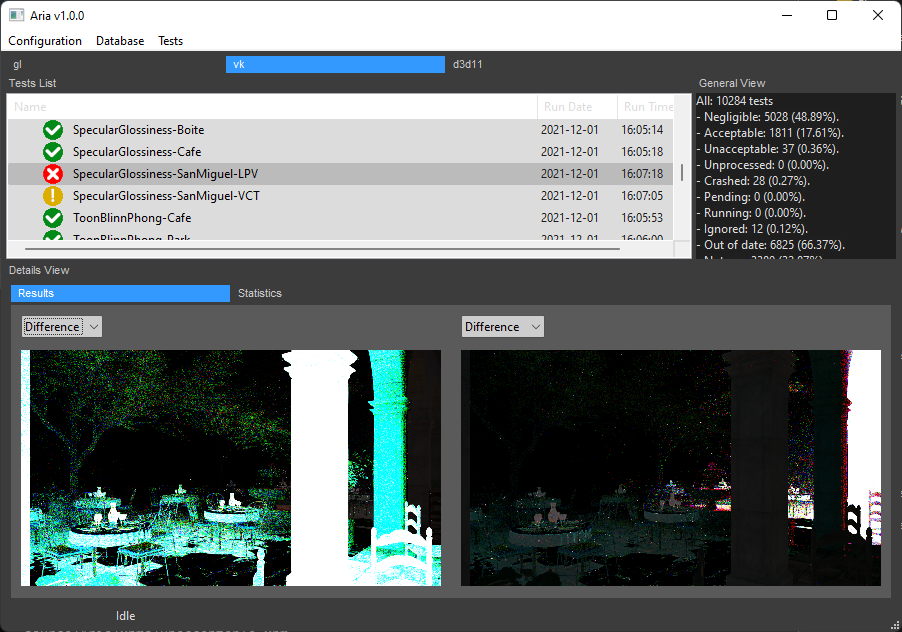Click the General View panel label
902x632 pixels.
pyautogui.click(x=732, y=83)
